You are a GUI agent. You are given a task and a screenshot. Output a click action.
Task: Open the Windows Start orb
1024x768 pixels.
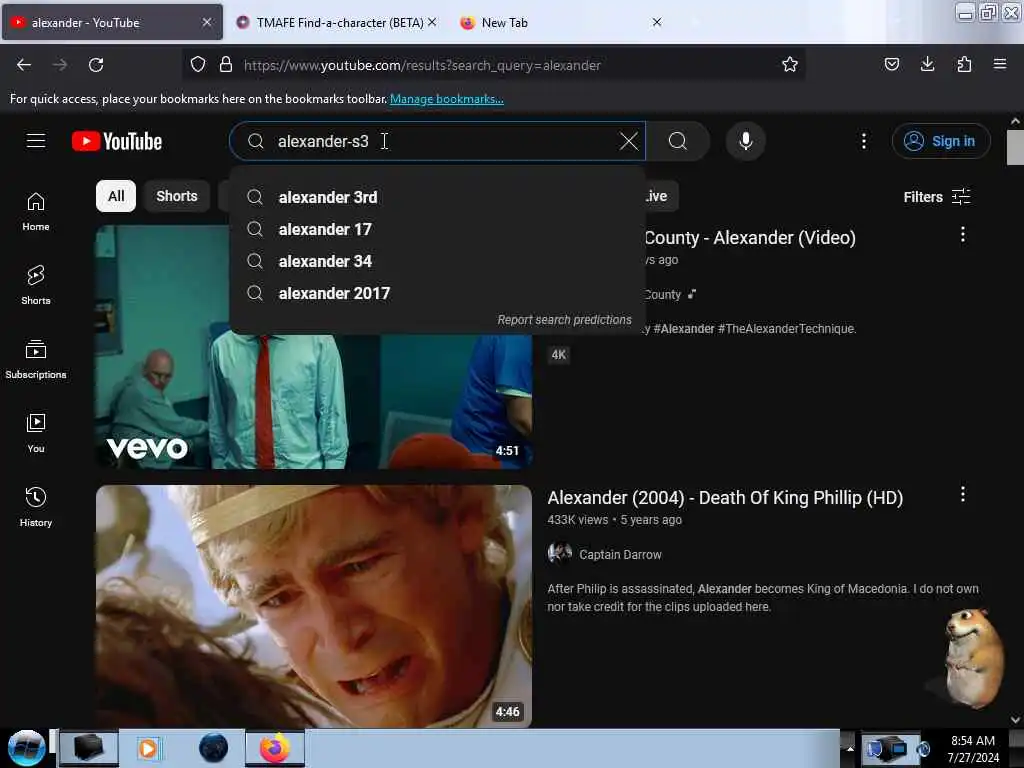coord(26,748)
